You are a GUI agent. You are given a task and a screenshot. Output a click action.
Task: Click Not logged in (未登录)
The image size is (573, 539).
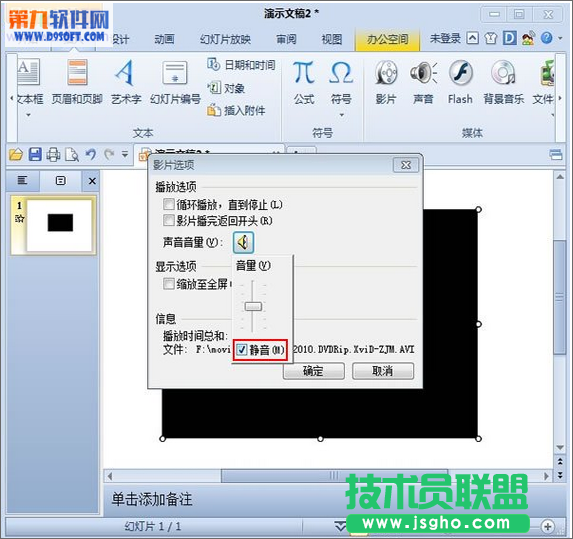point(445,38)
